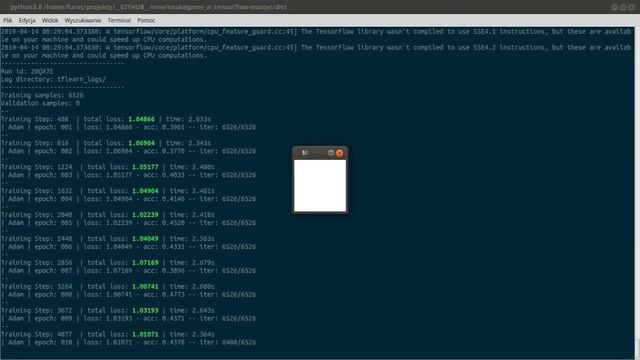Click the 'Training Step: 2856' text

tap(36, 262)
